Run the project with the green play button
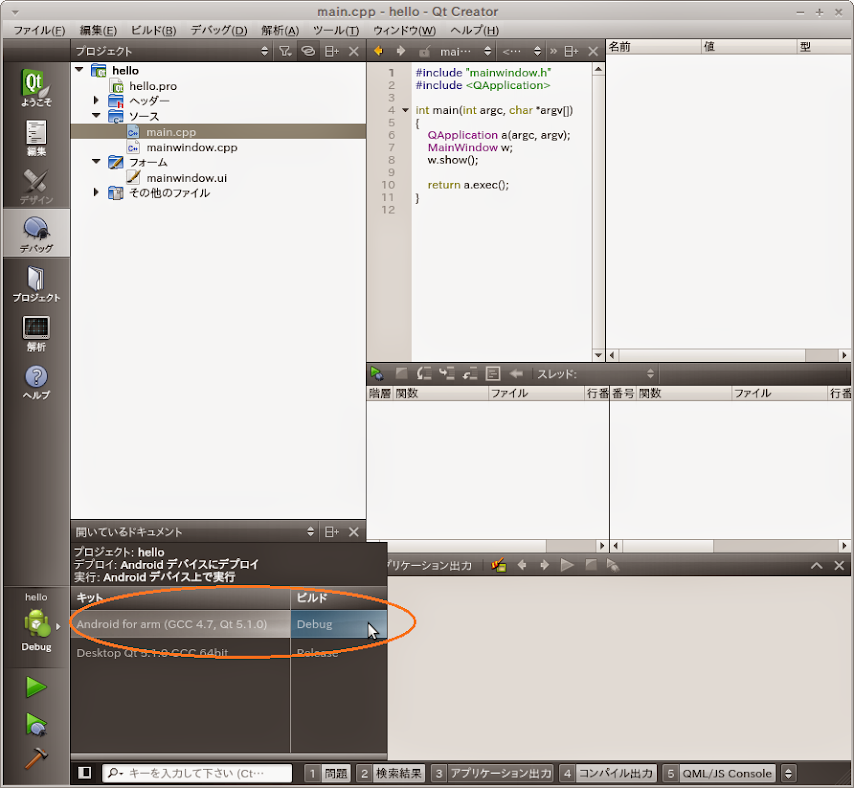This screenshot has height=788, width=854. [x=36, y=687]
